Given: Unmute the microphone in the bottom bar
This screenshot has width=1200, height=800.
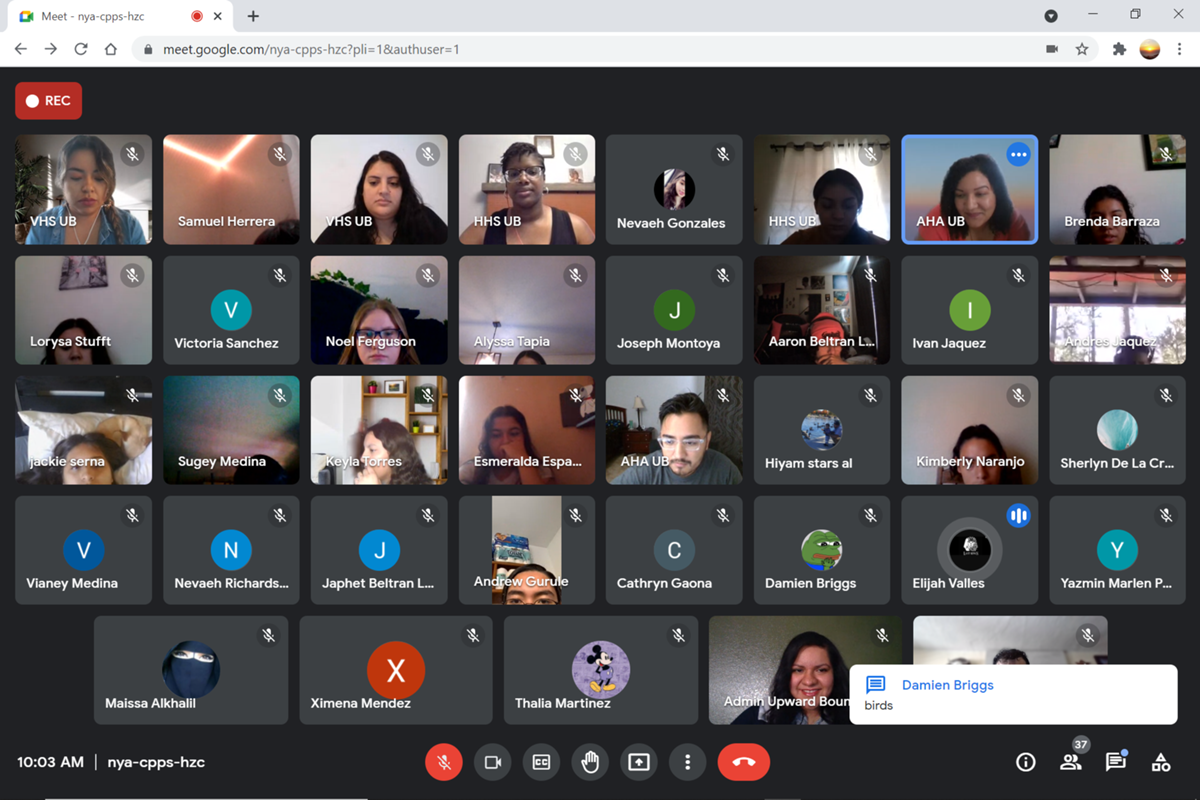Looking at the screenshot, I should (444, 762).
